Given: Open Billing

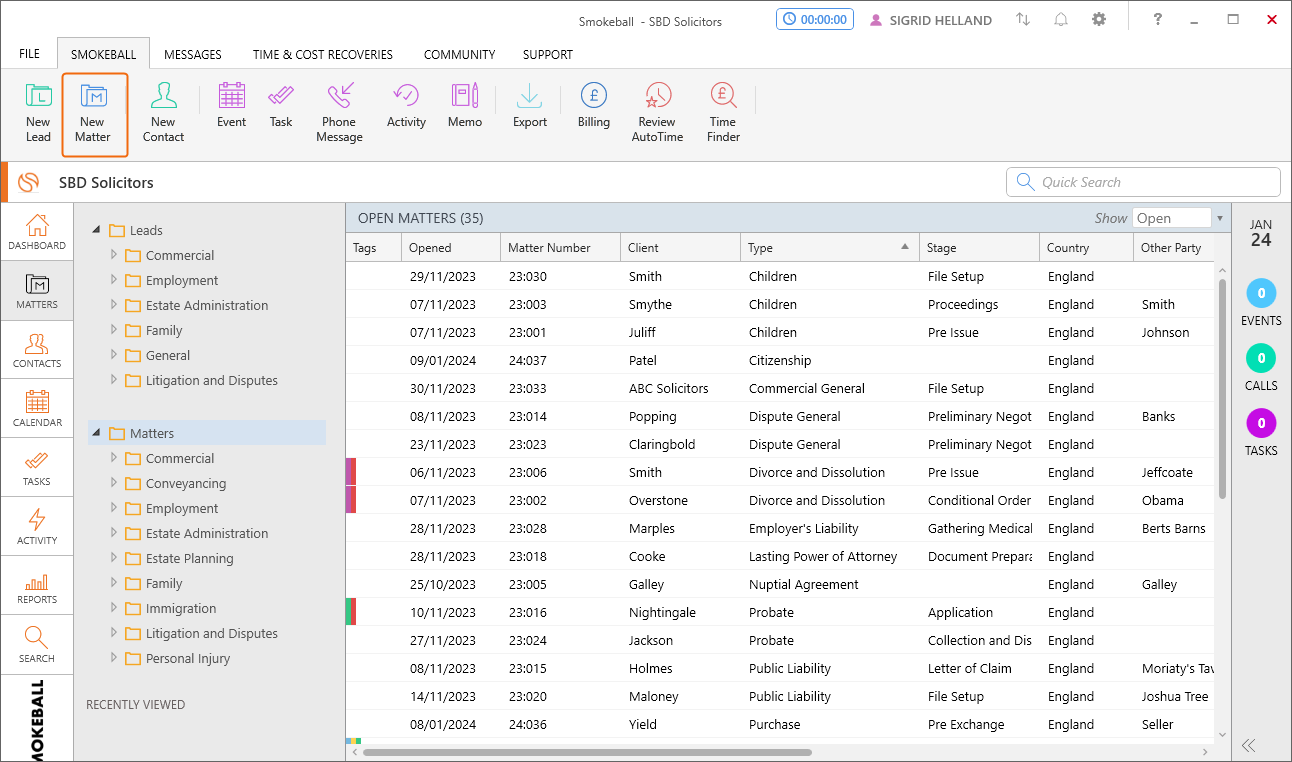Looking at the screenshot, I should [x=594, y=105].
